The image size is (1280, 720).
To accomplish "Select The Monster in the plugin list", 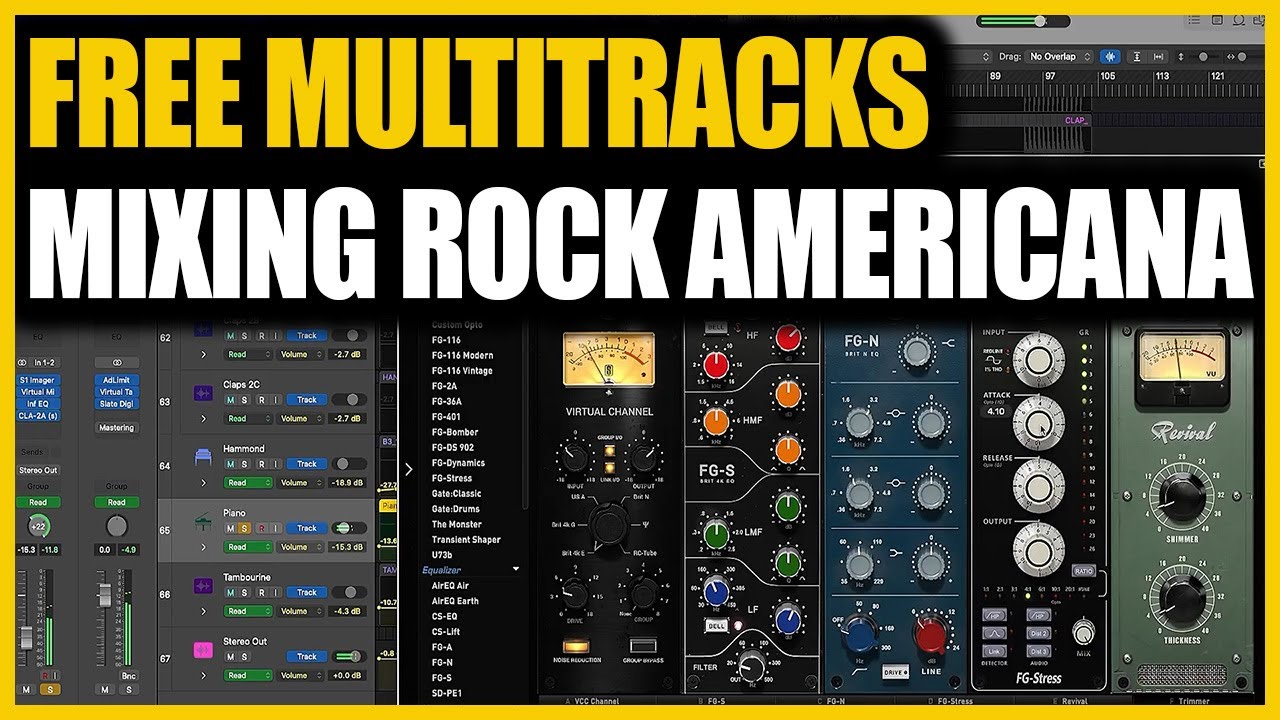I will coord(457,524).
